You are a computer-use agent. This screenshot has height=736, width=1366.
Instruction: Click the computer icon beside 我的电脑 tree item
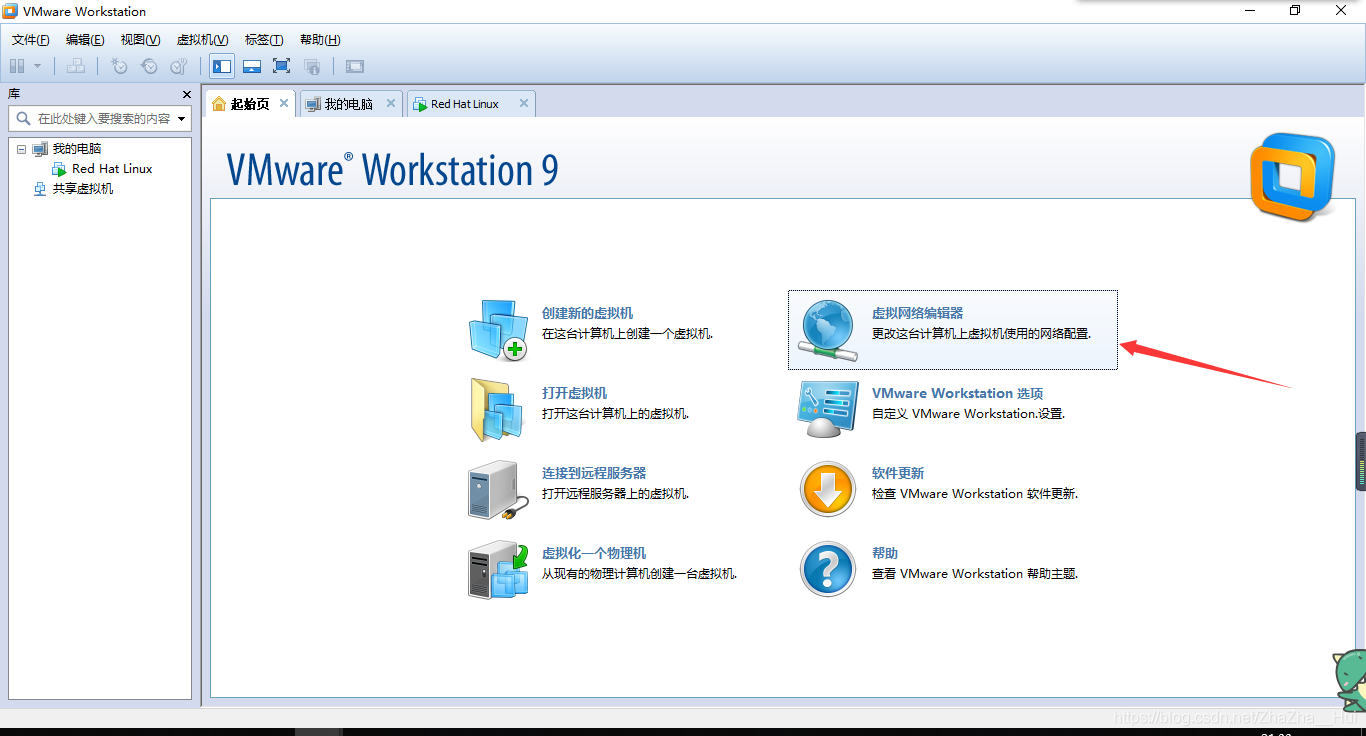click(40, 149)
